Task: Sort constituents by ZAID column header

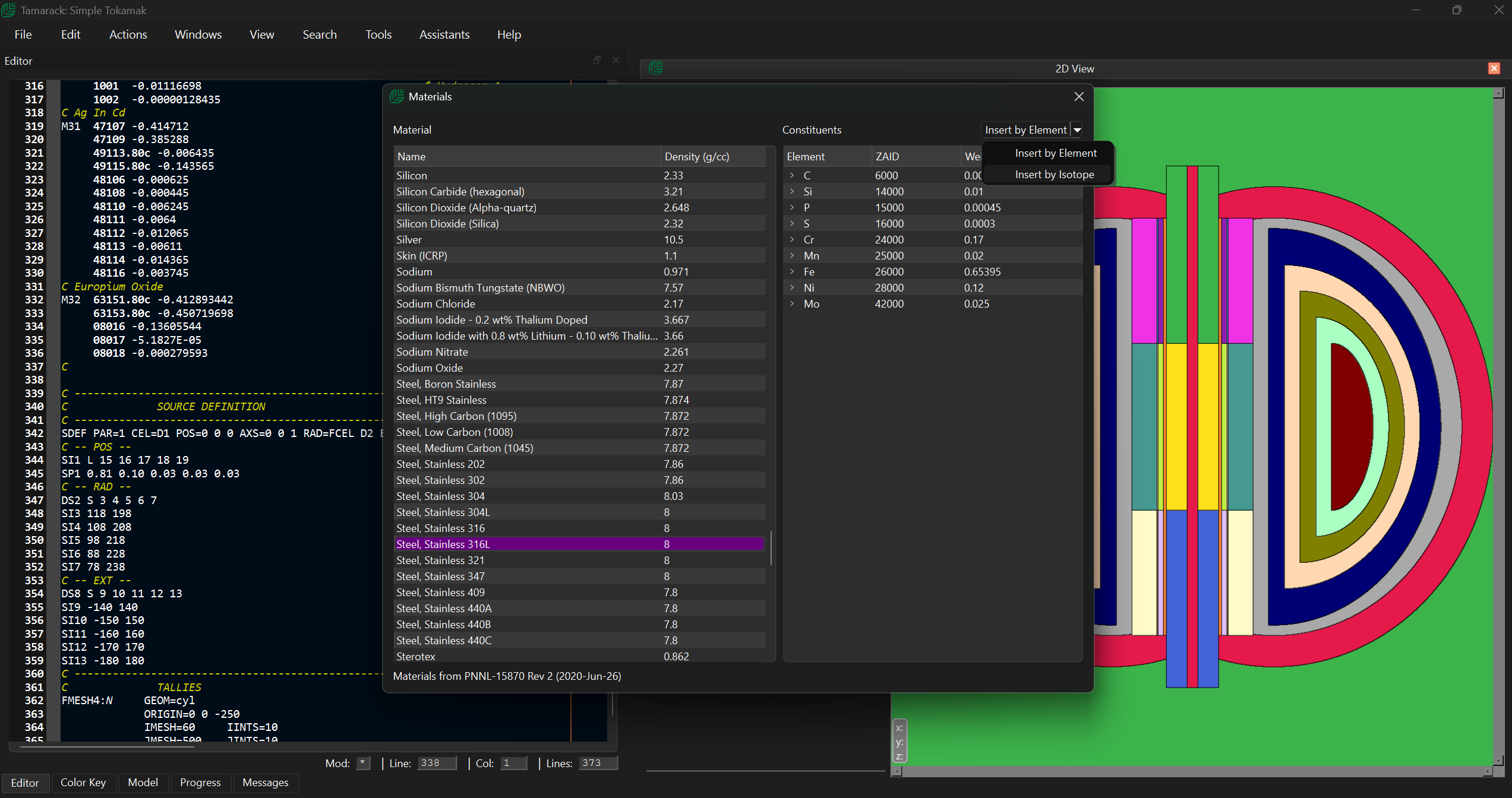Action: (916, 157)
